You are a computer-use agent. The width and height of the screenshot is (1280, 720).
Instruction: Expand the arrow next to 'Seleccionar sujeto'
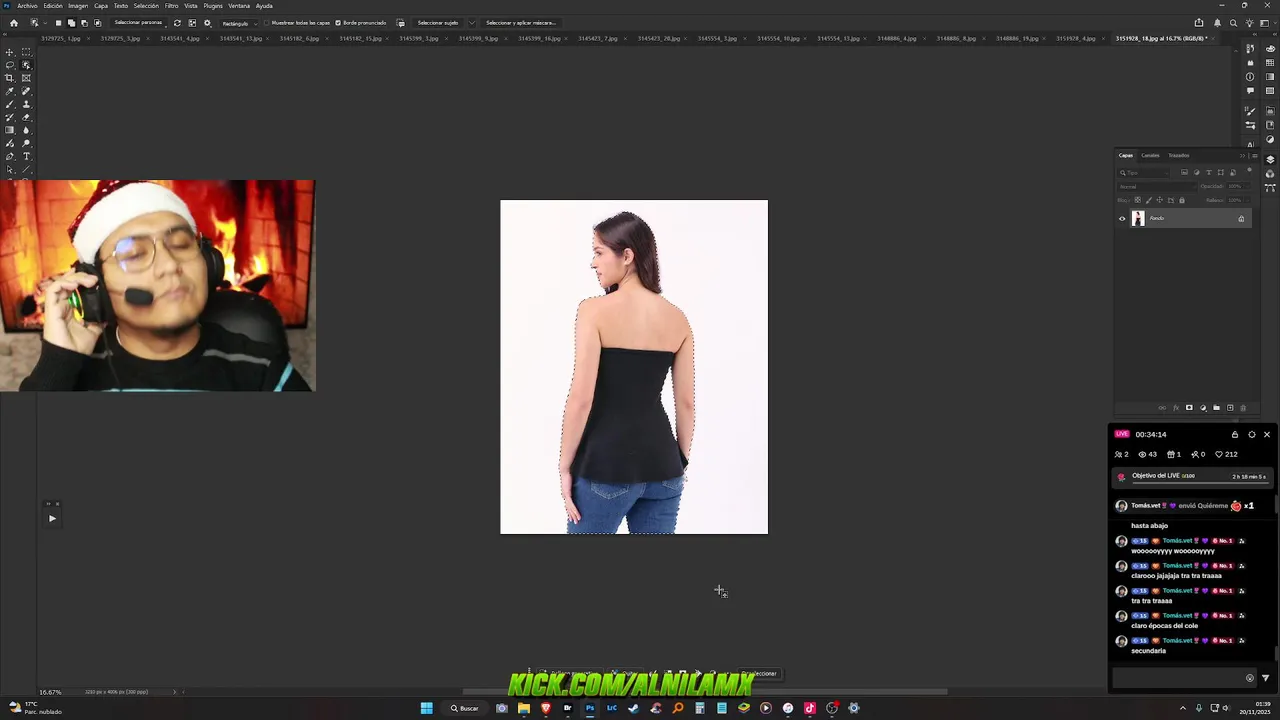tap(472, 23)
